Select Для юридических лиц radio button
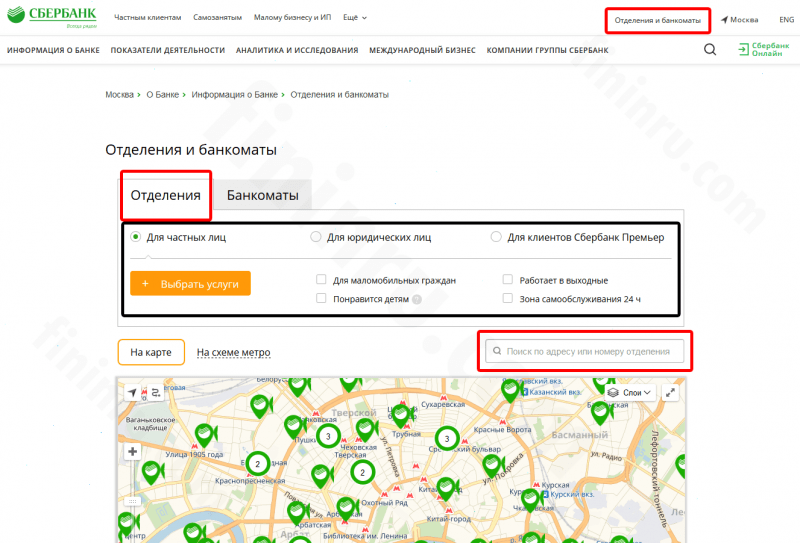Viewport: 800px width, 543px height. (x=316, y=237)
